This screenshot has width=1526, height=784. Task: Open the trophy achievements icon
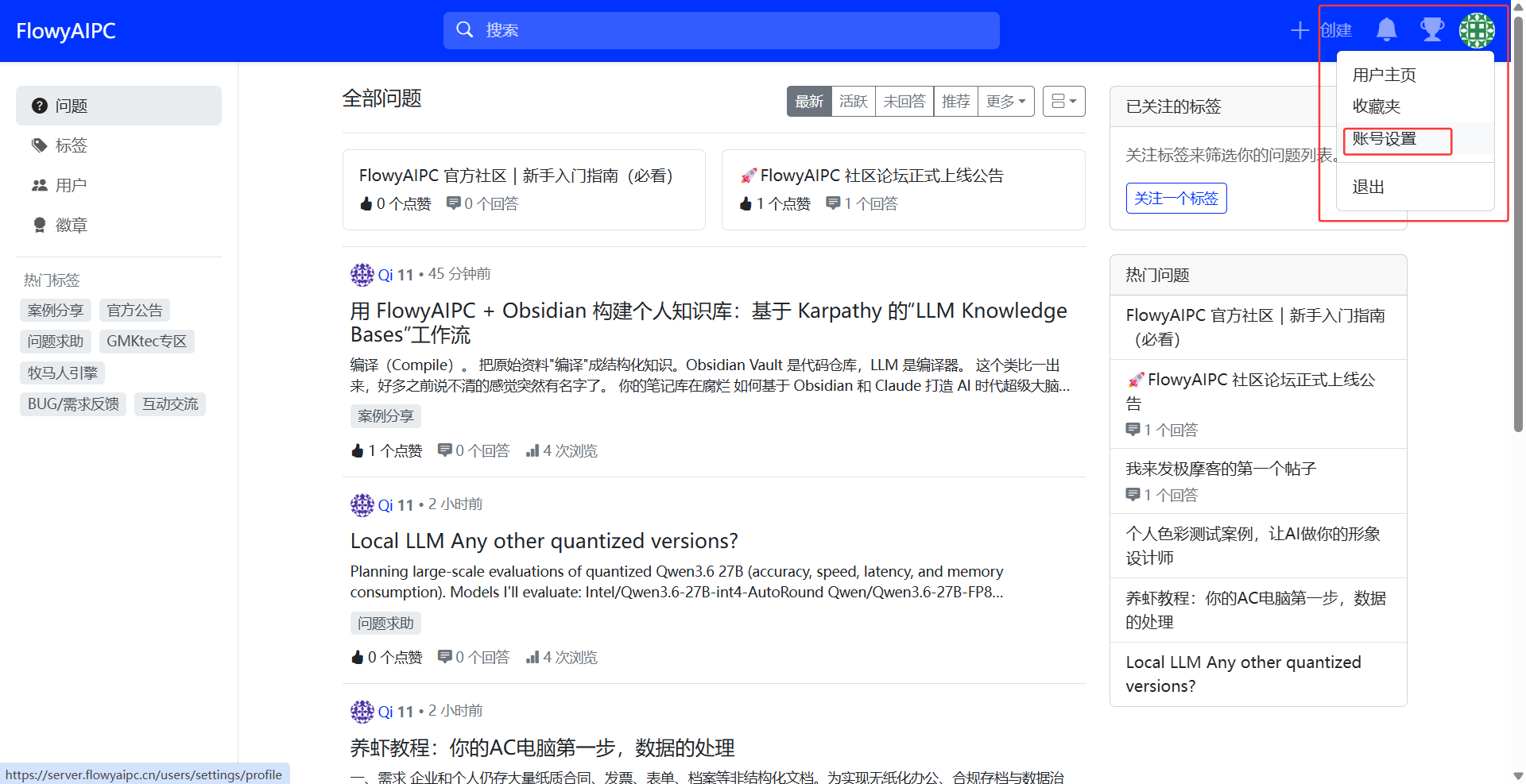1432,30
